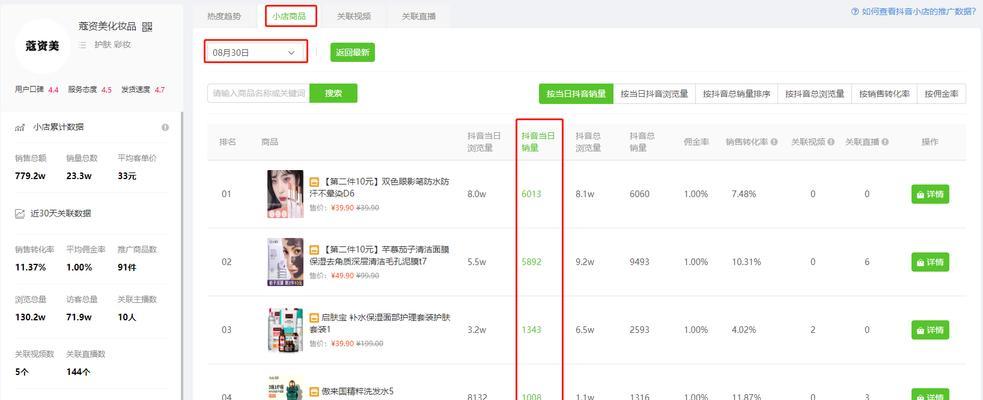
Task: Click shop name 蔻资美化妆品
Action: pos(107,26)
